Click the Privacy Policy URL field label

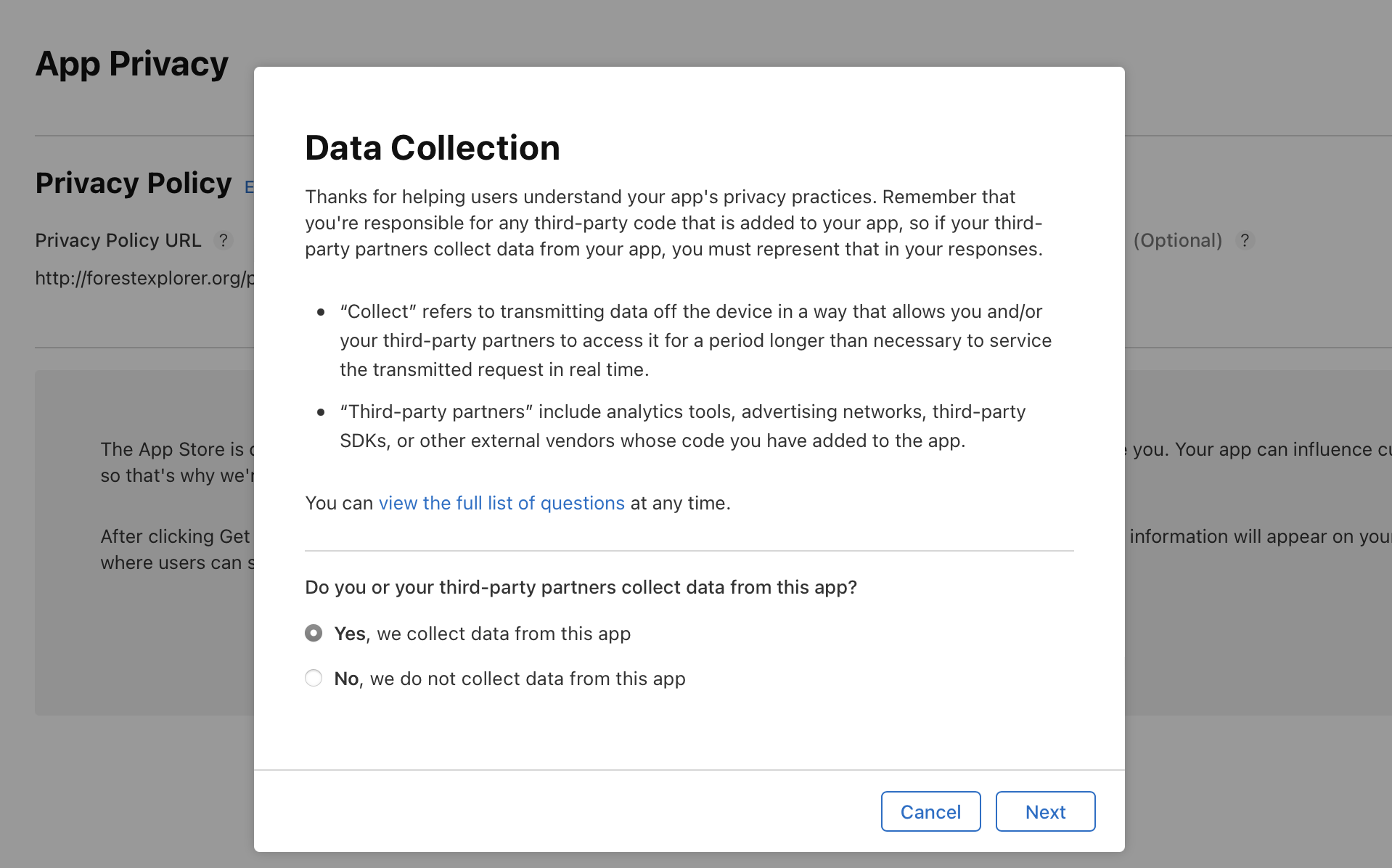tap(118, 240)
